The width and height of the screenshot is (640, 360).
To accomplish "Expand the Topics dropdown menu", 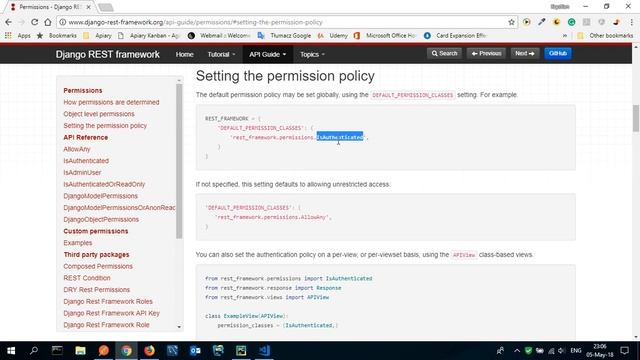I will click(312, 54).
